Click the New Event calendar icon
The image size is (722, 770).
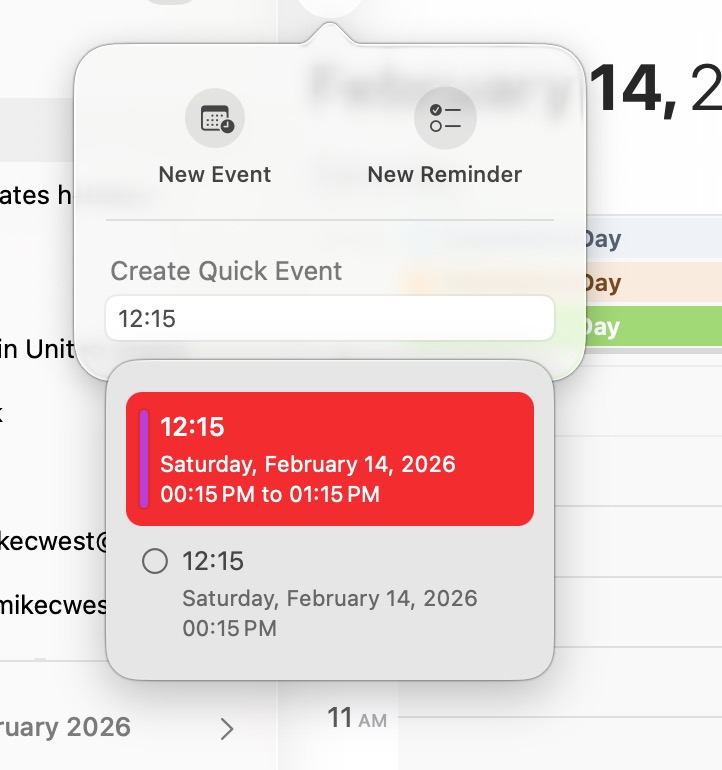(x=215, y=118)
